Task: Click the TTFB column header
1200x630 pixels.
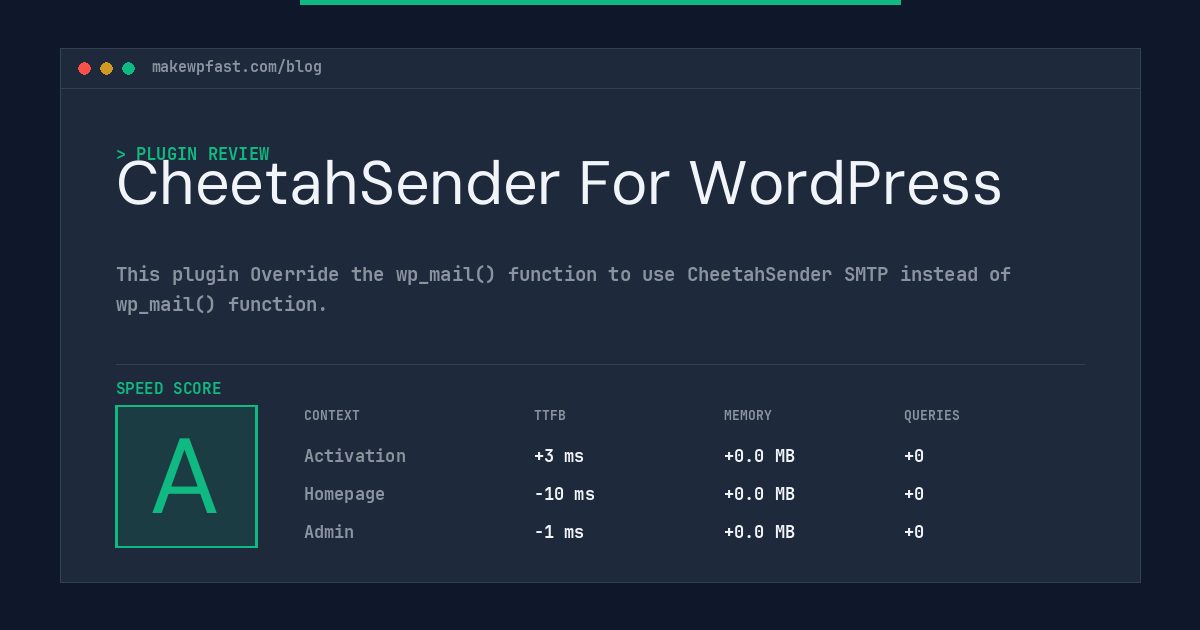Action: pyautogui.click(x=550, y=416)
